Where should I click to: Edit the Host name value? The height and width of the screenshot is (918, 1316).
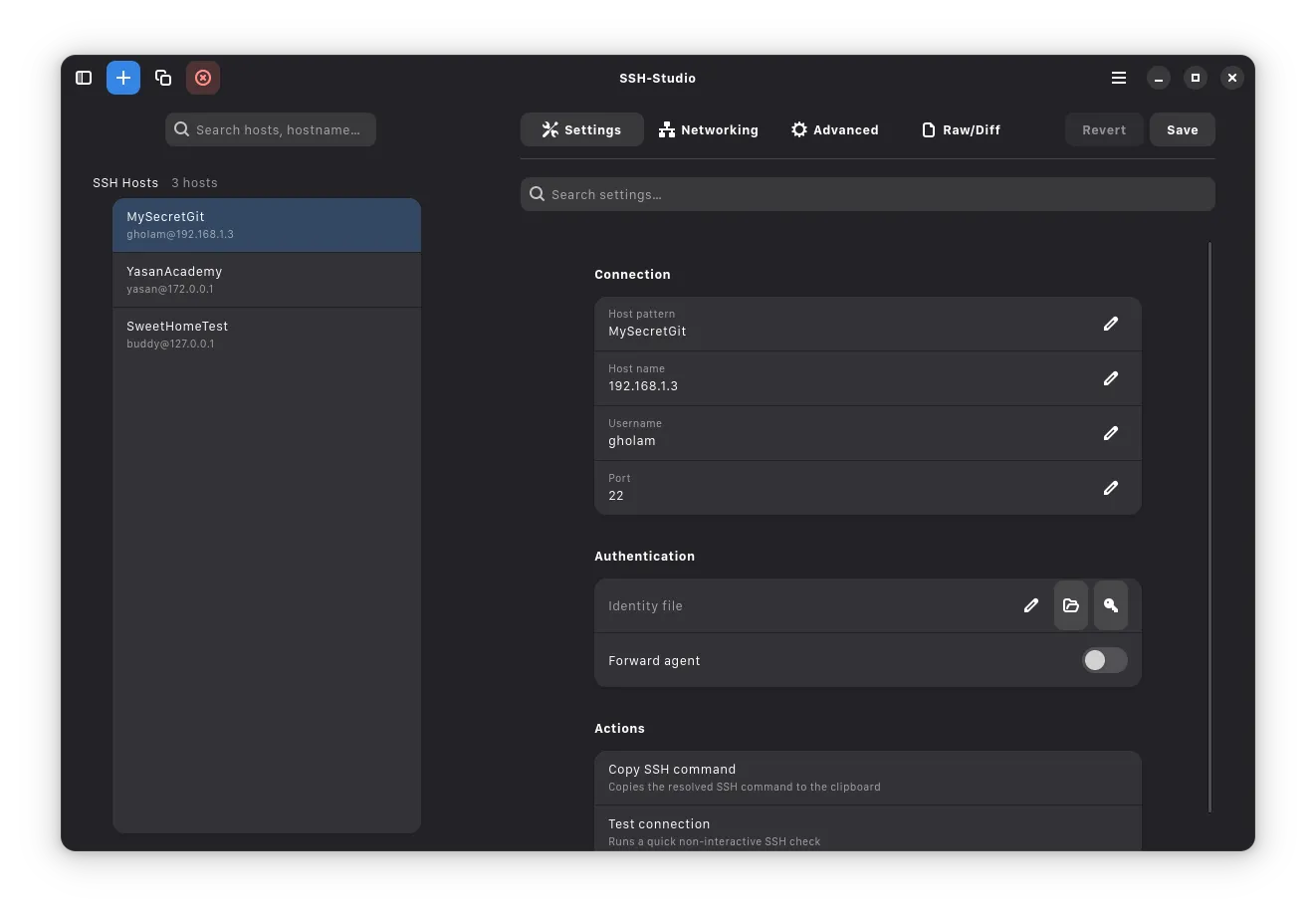tap(1110, 378)
